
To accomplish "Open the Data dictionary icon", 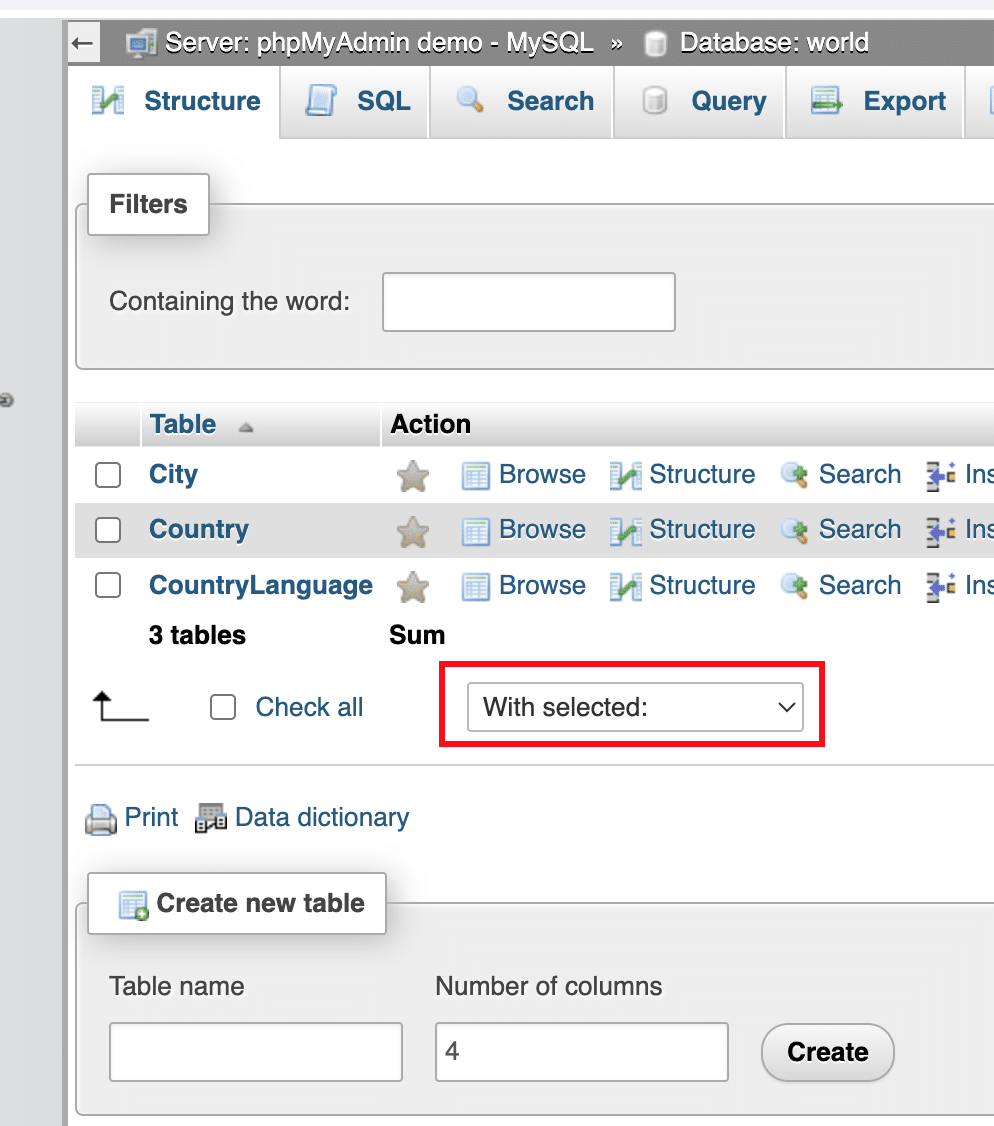I will pos(211,819).
